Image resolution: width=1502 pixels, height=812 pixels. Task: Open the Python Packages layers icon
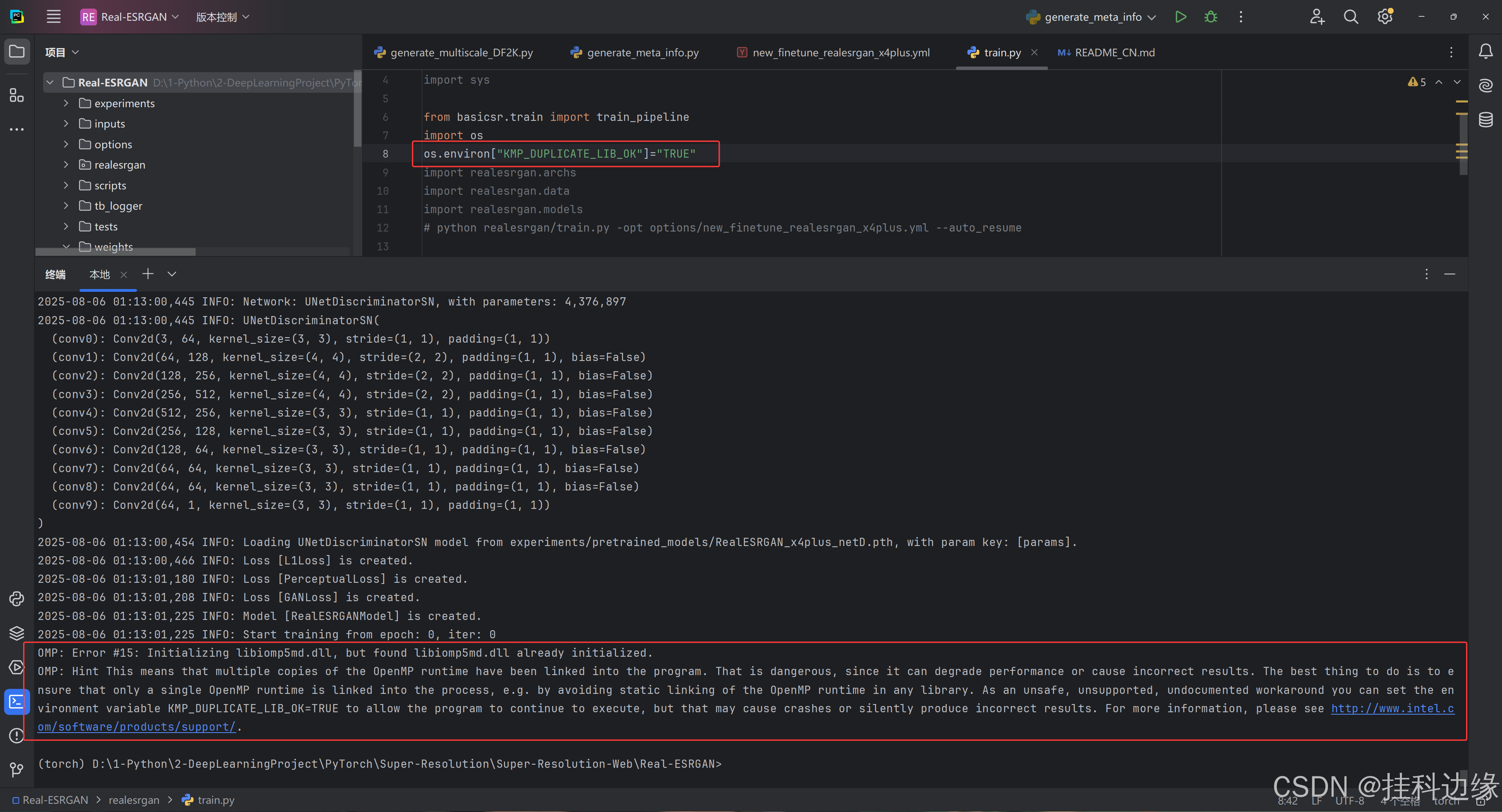tap(17, 633)
